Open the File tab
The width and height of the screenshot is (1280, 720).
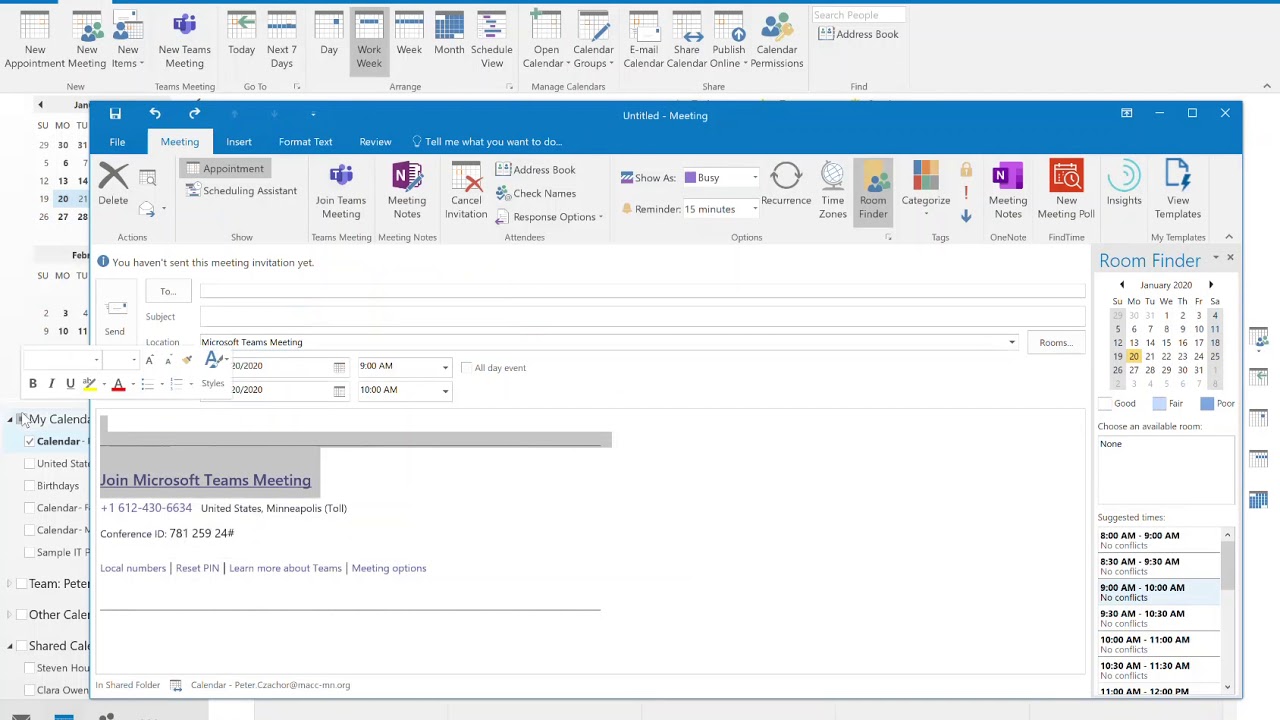pyautogui.click(x=117, y=142)
